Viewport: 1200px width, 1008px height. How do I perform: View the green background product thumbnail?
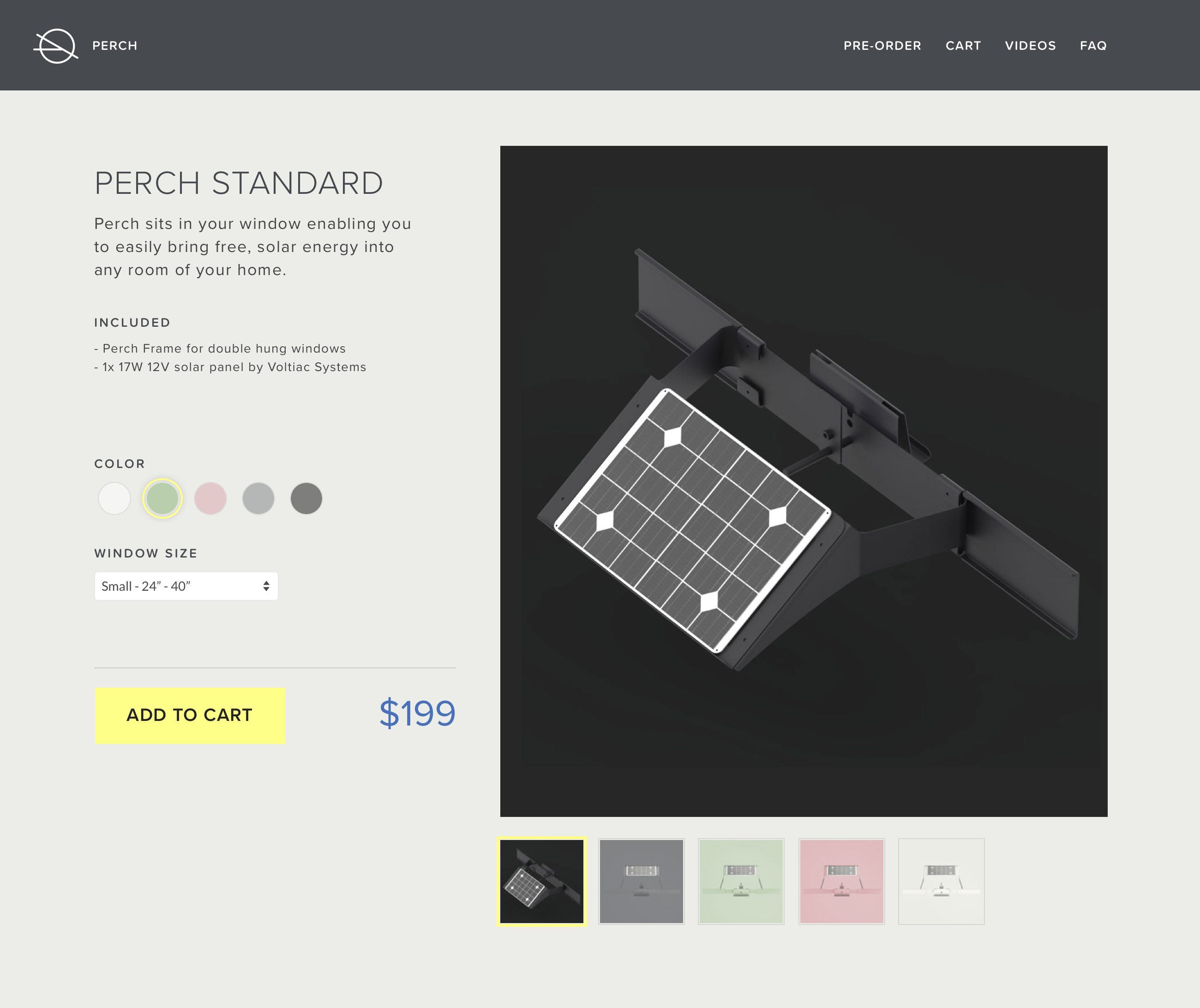741,881
